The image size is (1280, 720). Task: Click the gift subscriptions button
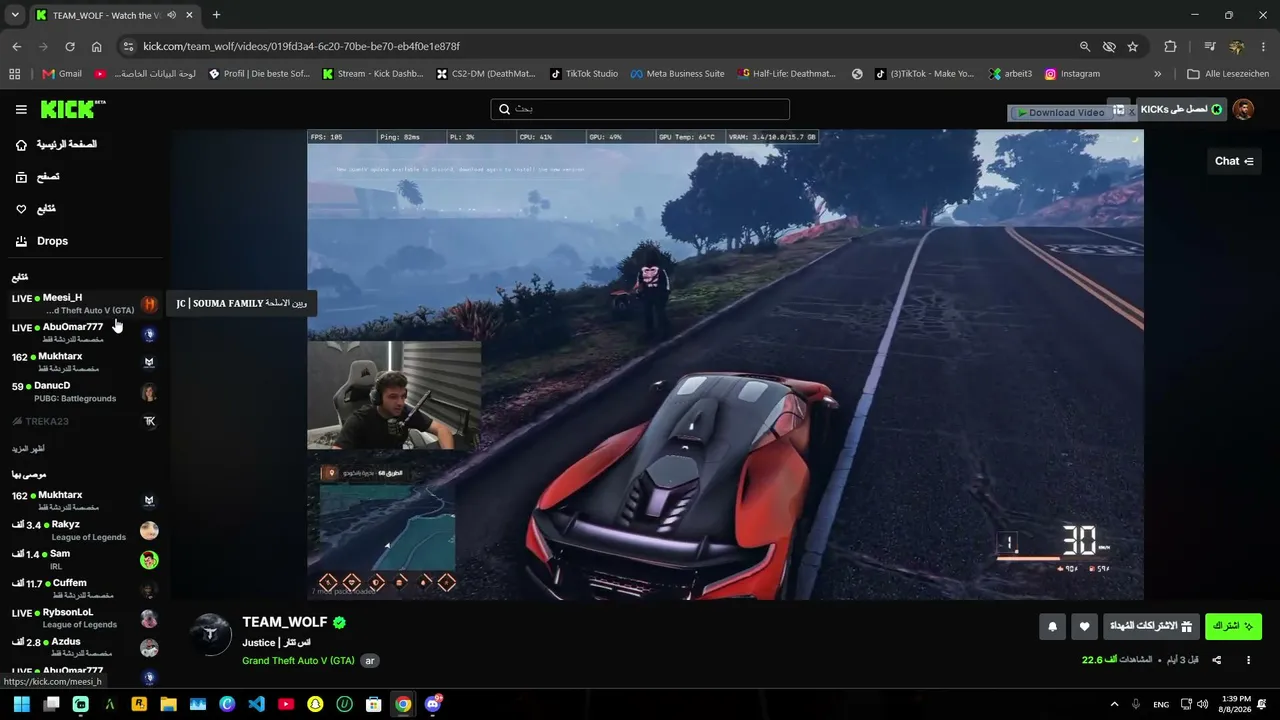[1151, 627]
